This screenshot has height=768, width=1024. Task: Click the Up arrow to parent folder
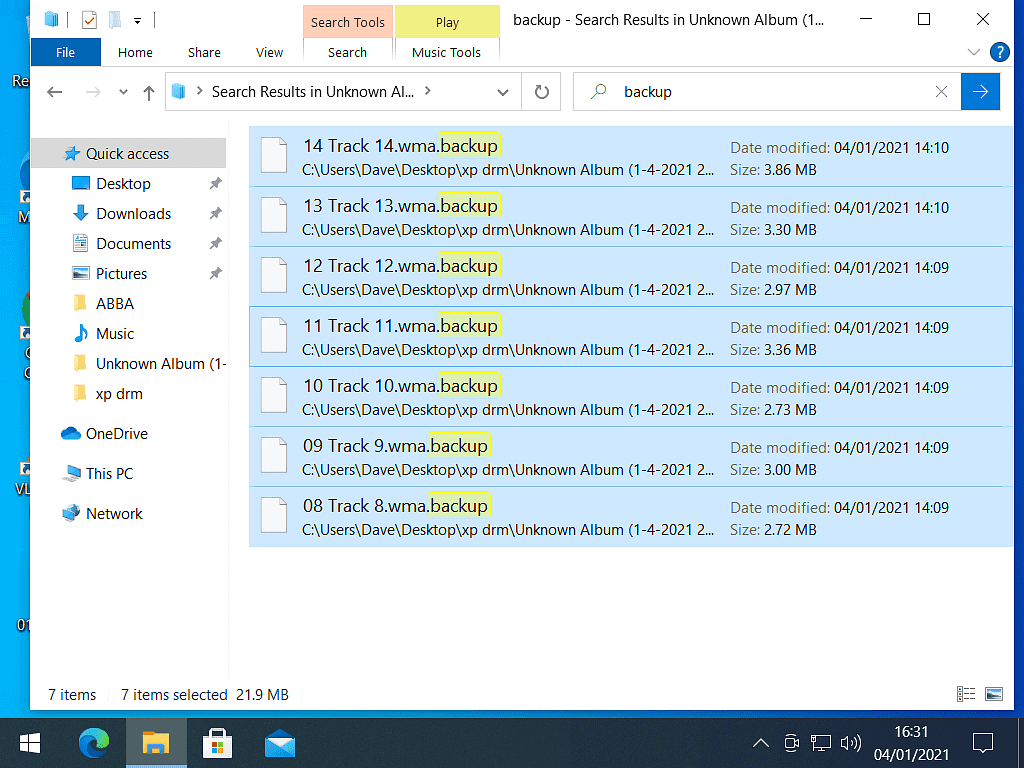(x=148, y=91)
